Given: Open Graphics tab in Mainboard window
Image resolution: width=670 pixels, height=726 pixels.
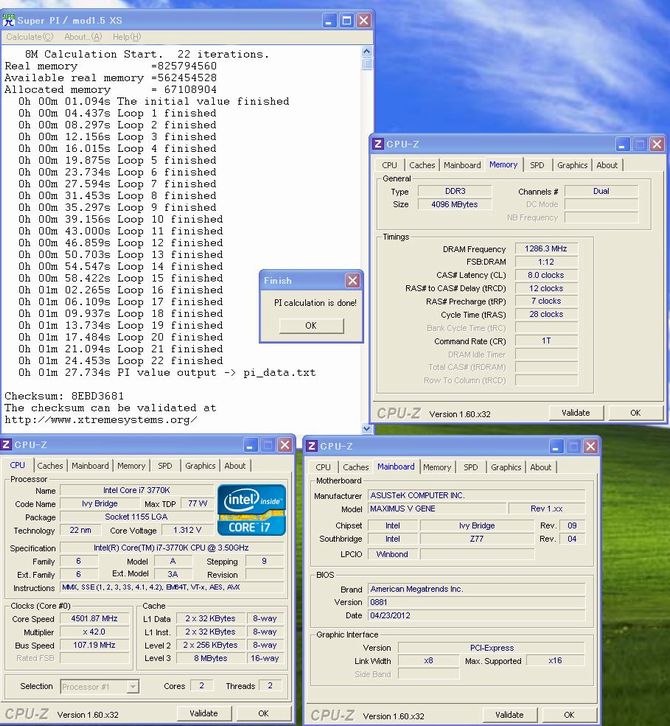Looking at the screenshot, I should point(506,467).
